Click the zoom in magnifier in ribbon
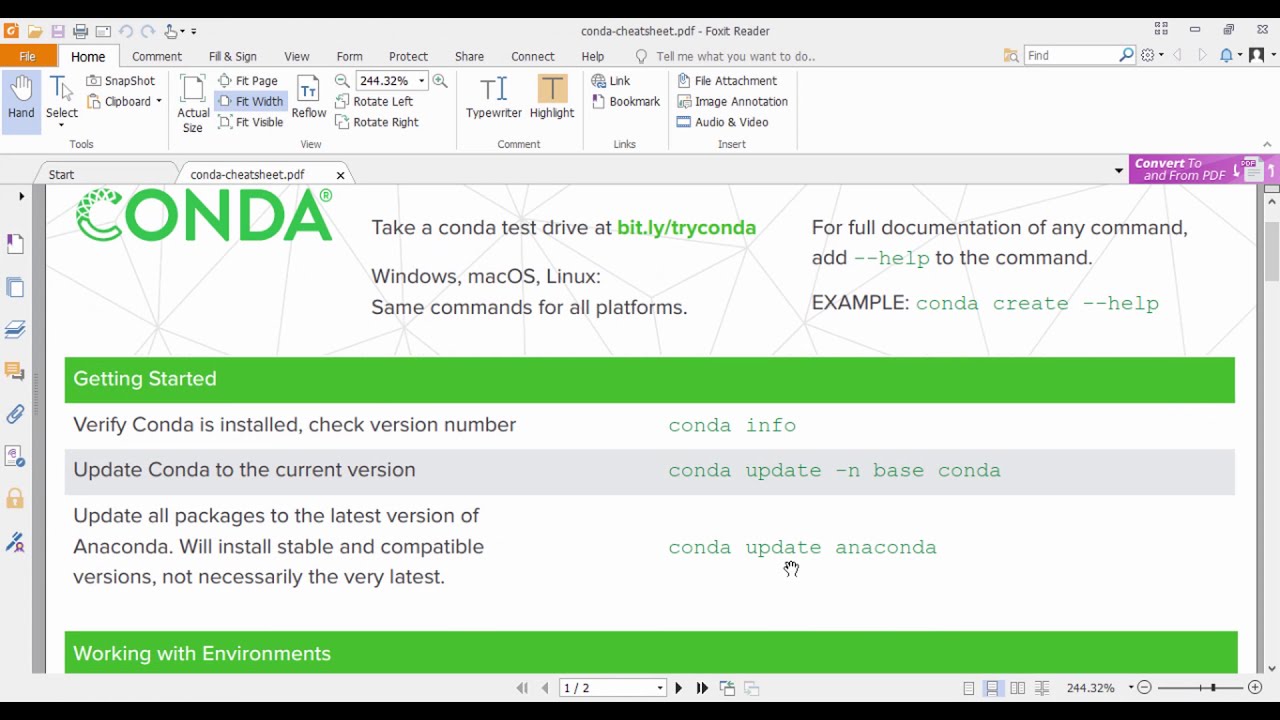The width and height of the screenshot is (1280, 720). pyautogui.click(x=440, y=81)
